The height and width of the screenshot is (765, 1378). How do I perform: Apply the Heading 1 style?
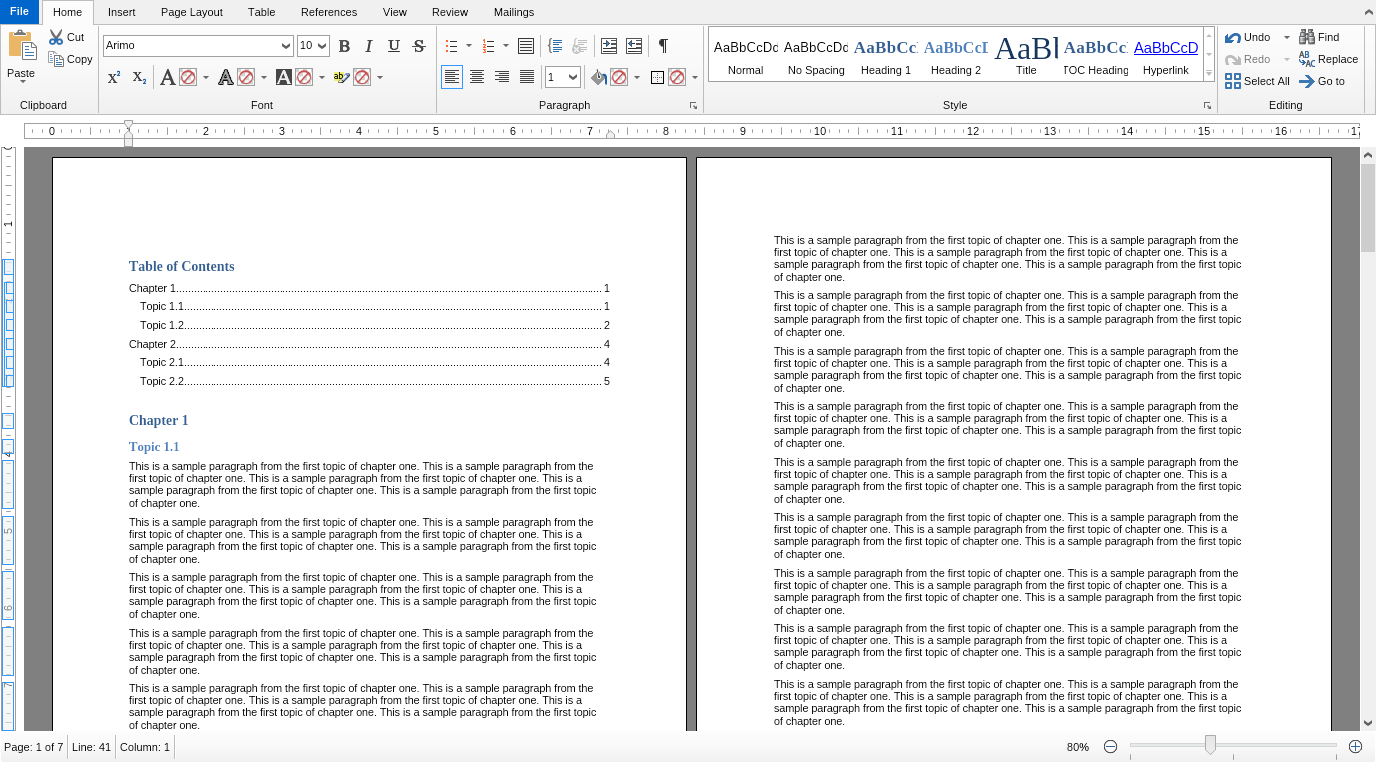(885, 55)
